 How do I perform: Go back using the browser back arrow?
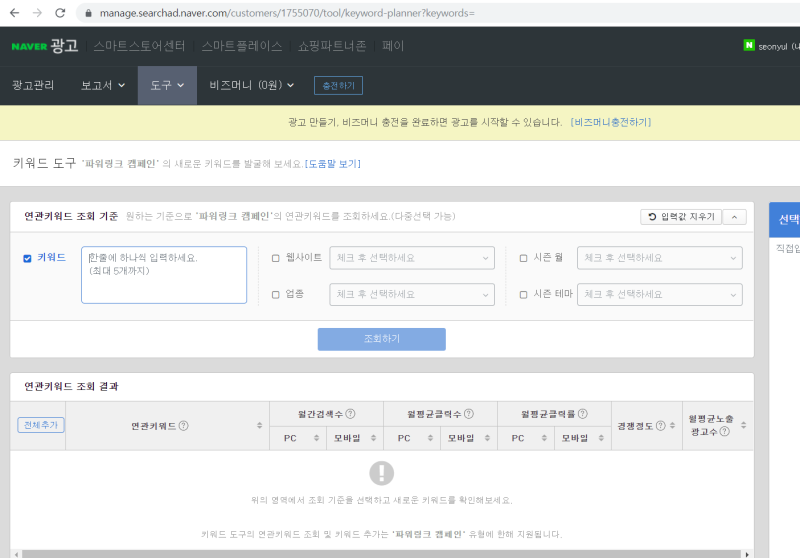pyautogui.click(x=14, y=13)
